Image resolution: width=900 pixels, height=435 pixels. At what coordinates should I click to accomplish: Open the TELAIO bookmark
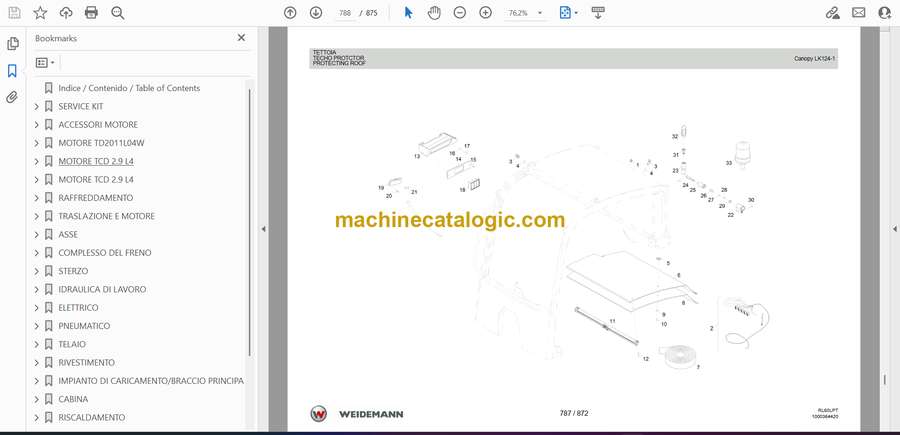(72, 344)
